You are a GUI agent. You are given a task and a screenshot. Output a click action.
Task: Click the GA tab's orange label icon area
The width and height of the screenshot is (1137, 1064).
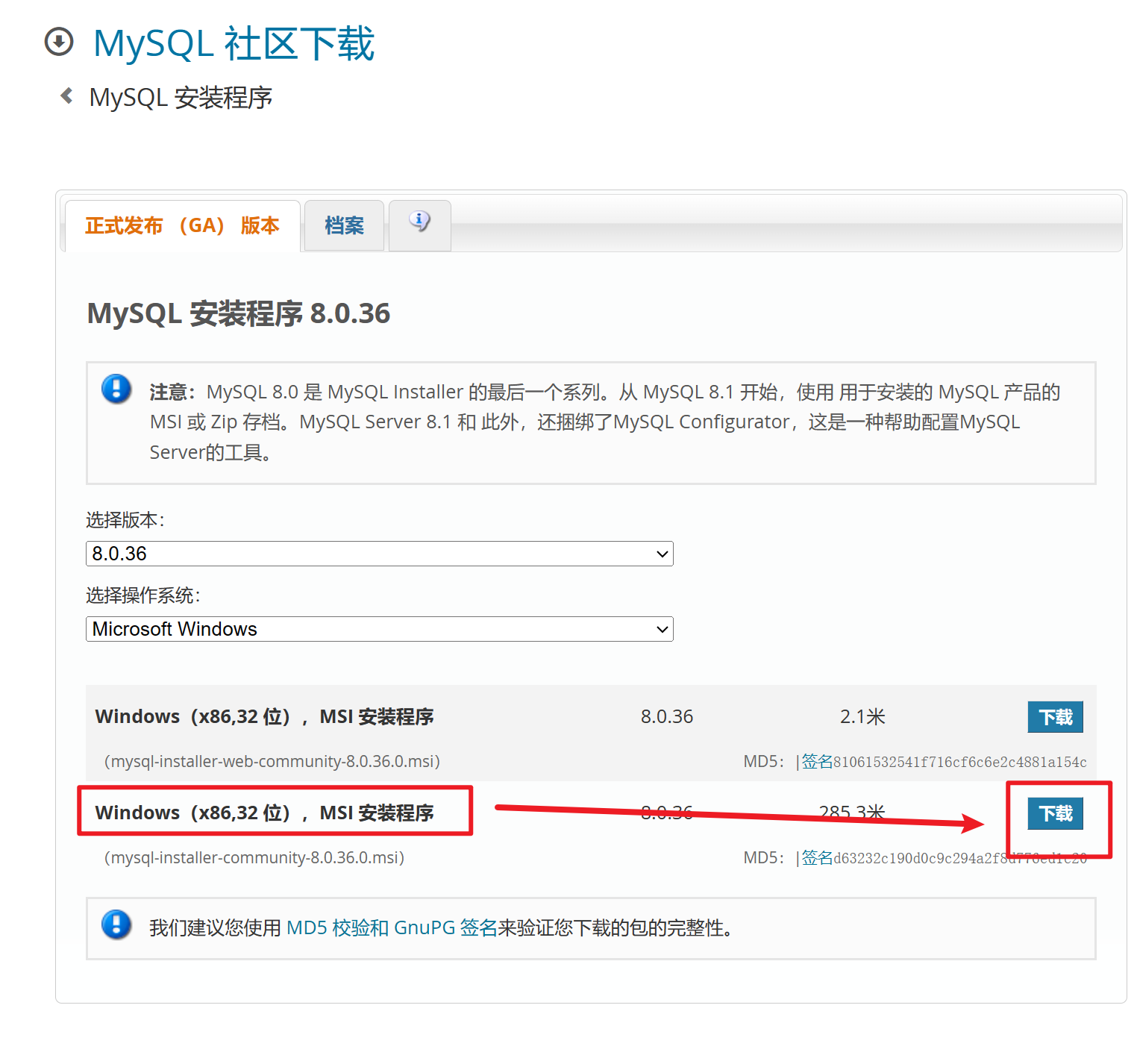(181, 225)
